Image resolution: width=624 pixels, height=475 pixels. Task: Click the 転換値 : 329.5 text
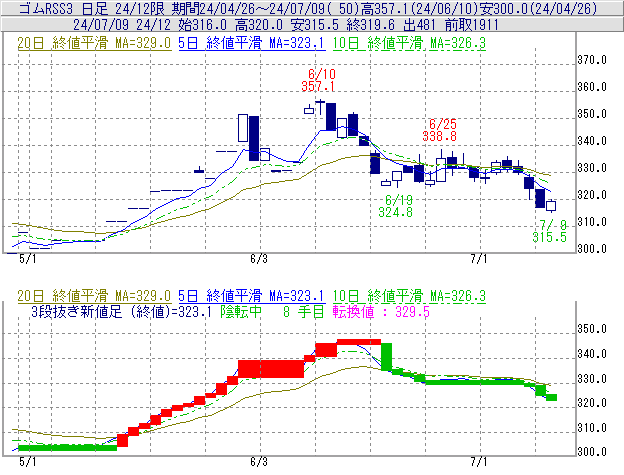click(x=381, y=312)
